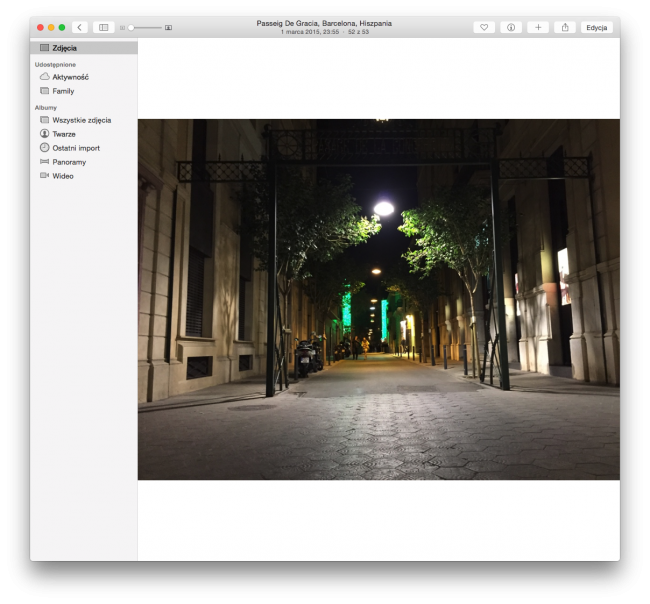The height and width of the screenshot is (604, 650).
Task: Click the small thumbnail zoom-out icon
Action: [122, 28]
